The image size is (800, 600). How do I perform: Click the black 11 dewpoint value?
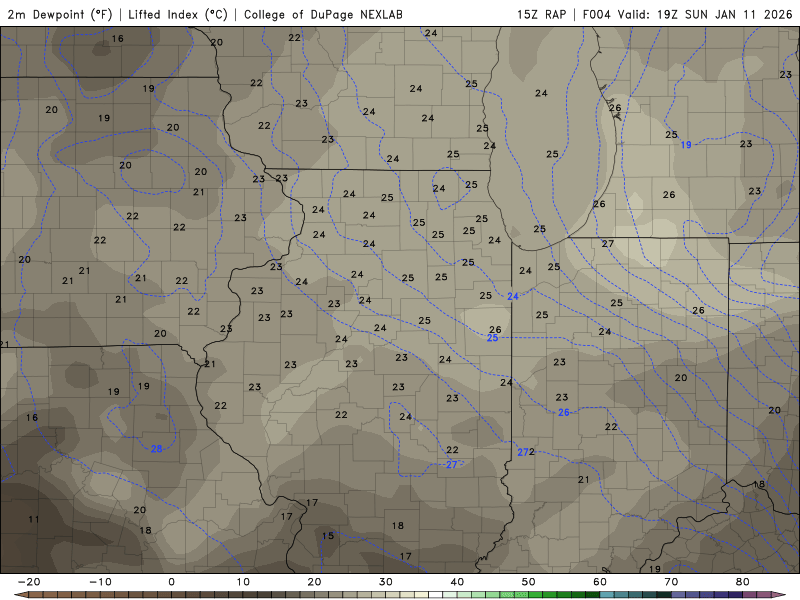(33, 519)
